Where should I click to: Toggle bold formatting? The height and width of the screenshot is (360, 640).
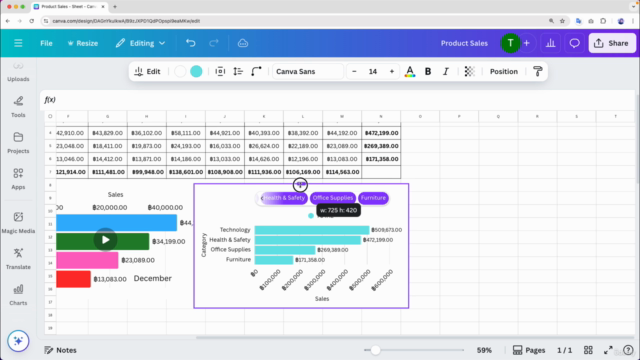pos(428,71)
